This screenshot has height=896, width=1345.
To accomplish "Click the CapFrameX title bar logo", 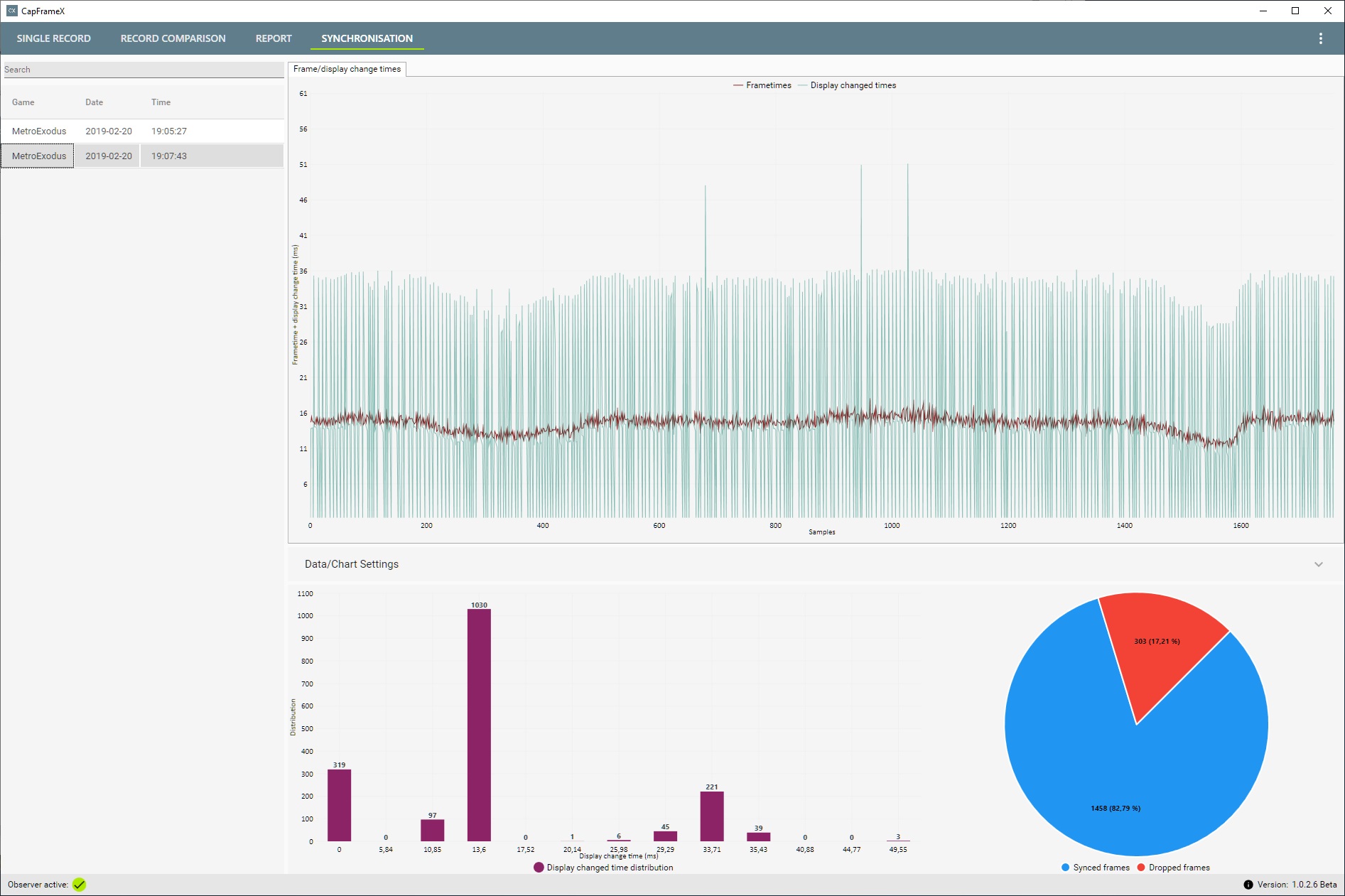I will [x=11, y=11].
